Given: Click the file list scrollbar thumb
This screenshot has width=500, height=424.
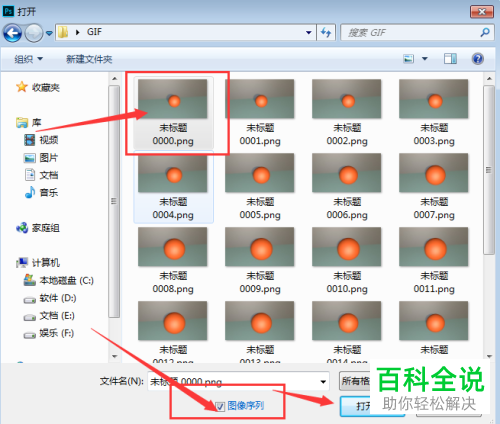Looking at the screenshot, I should pos(489,170).
